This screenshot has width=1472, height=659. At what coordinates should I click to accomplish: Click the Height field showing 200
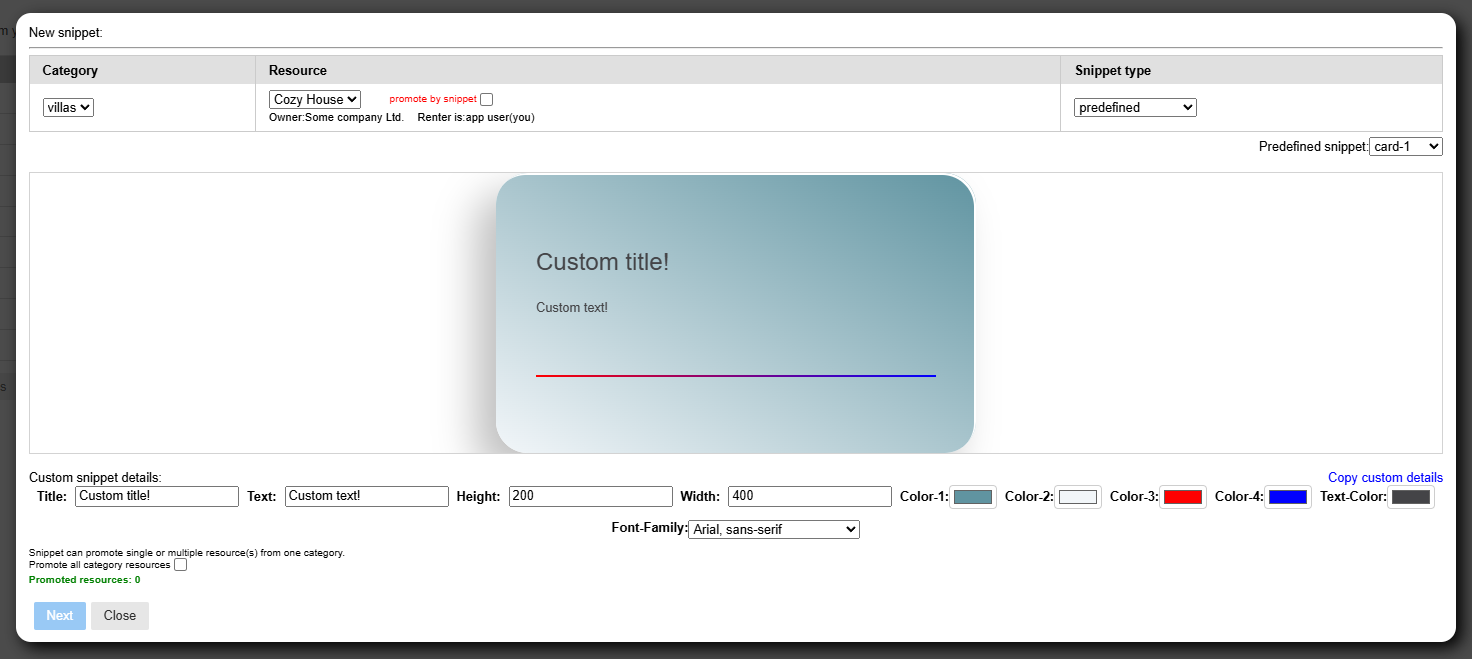point(590,497)
